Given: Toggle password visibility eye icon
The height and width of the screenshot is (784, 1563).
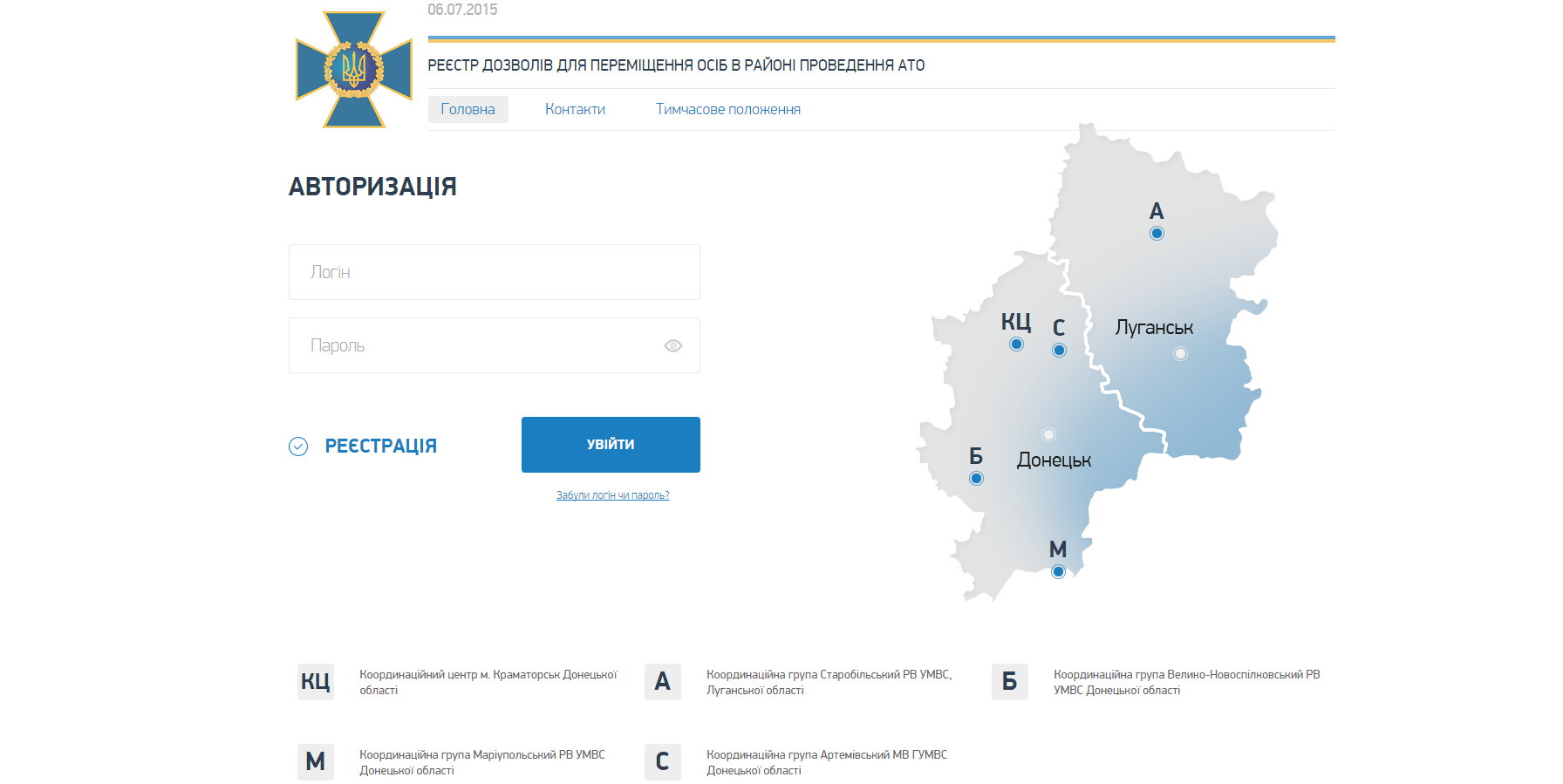Looking at the screenshot, I should pos(672,346).
